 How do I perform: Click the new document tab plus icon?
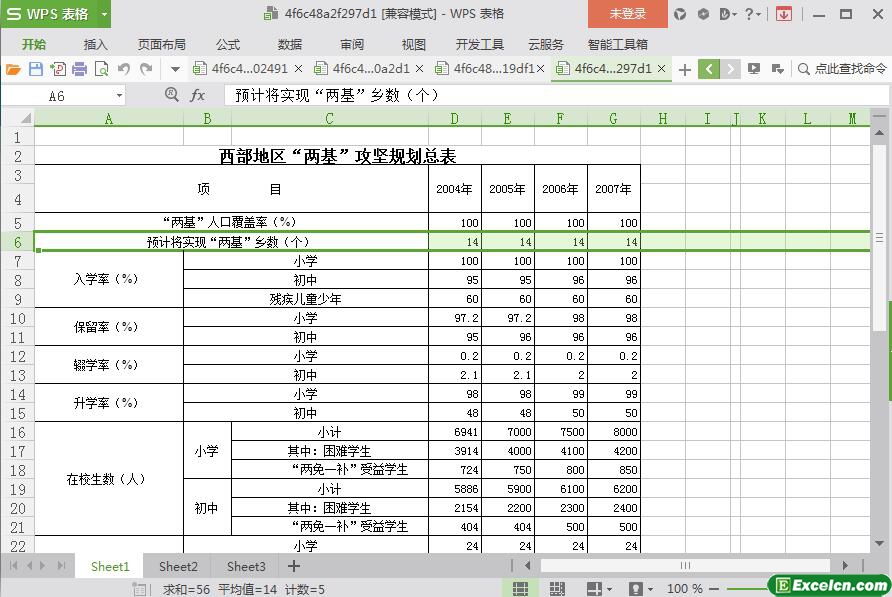[x=684, y=69]
